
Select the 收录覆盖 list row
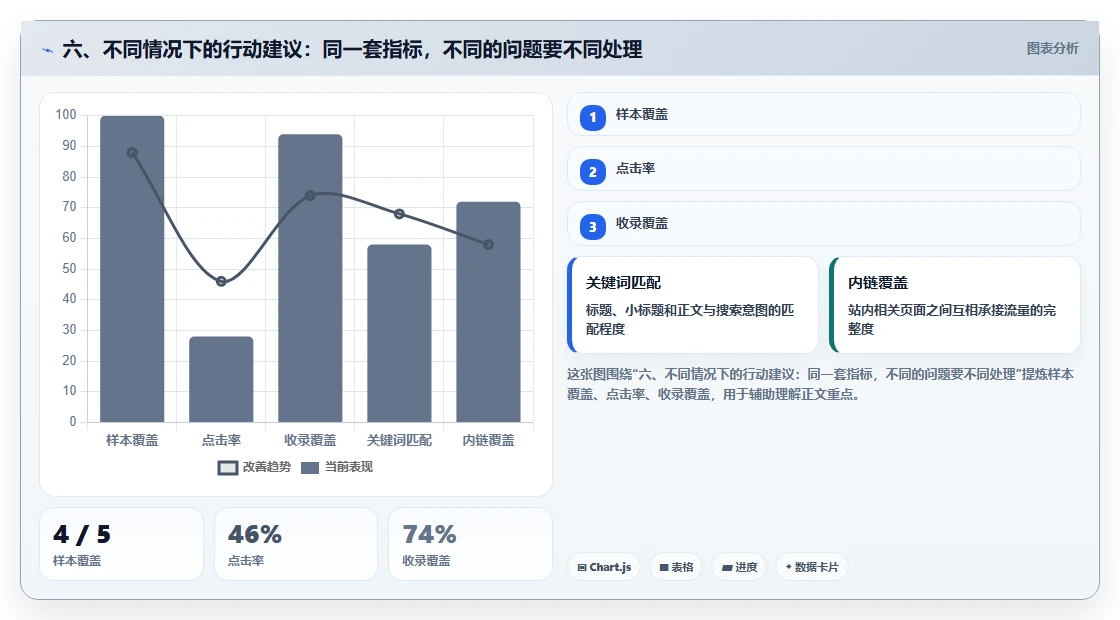(824, 224)
